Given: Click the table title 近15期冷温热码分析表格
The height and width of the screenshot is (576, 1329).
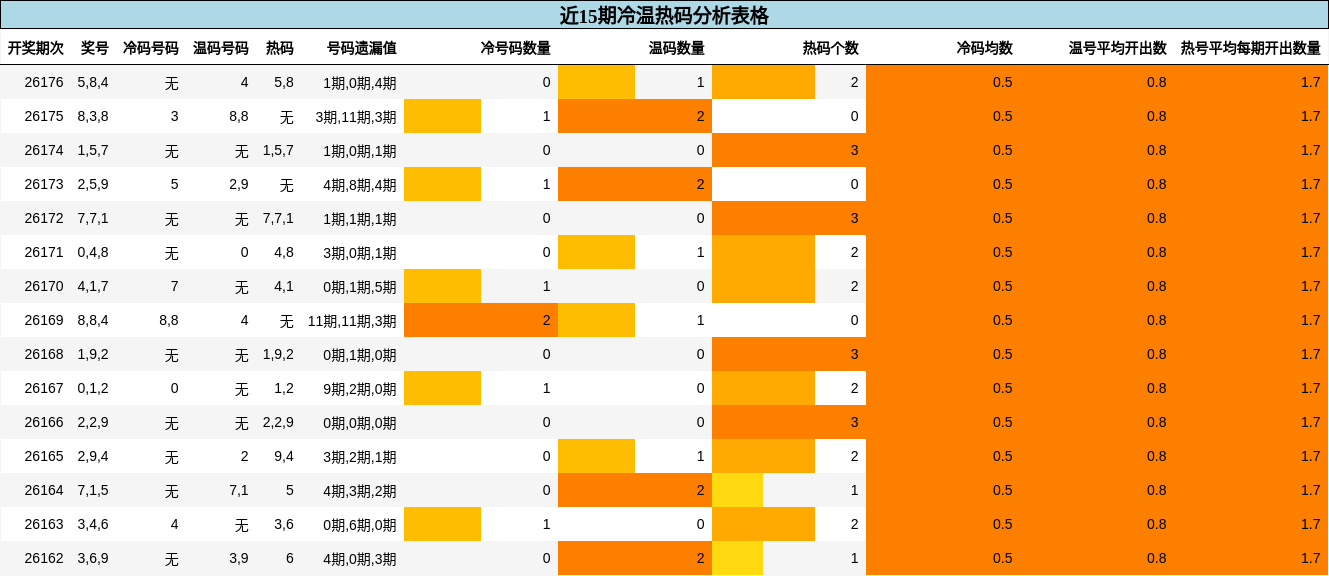Looking at the screenshot, I should click(x=664, y=15).
